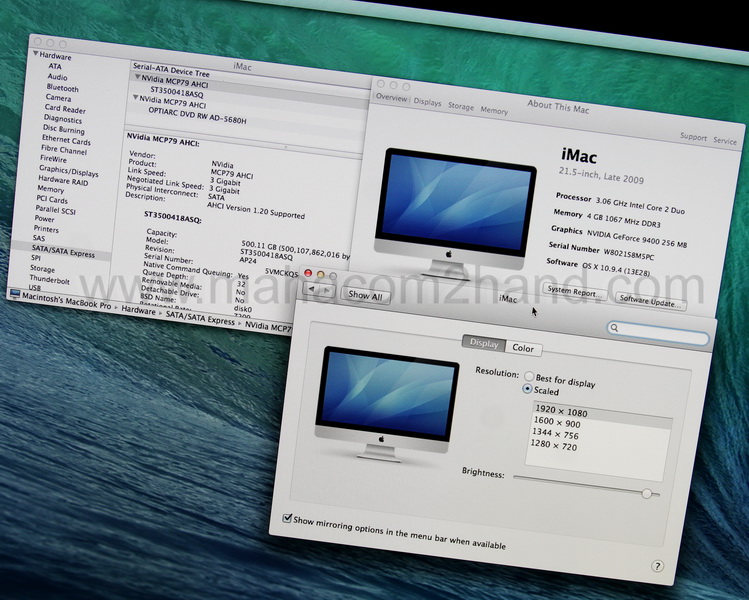The image size is (749, 600).
Task: Select Card Reader in hardware sidebar
Action: pyautogui.click(x=65, y=109)
